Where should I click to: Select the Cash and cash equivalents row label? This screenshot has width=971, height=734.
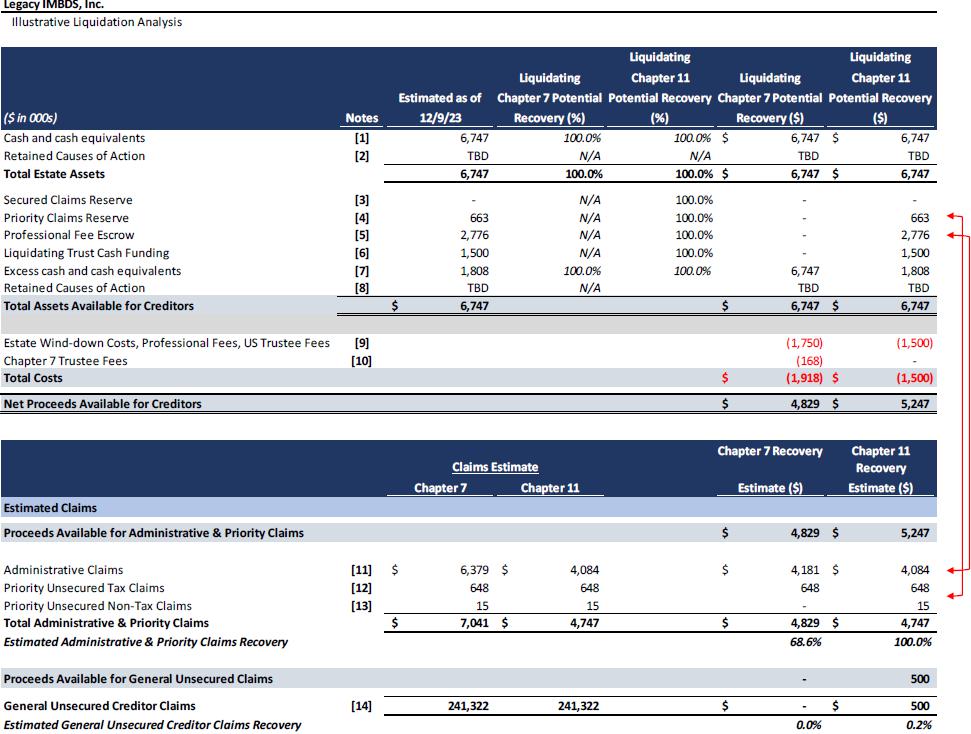coord(74,138)
